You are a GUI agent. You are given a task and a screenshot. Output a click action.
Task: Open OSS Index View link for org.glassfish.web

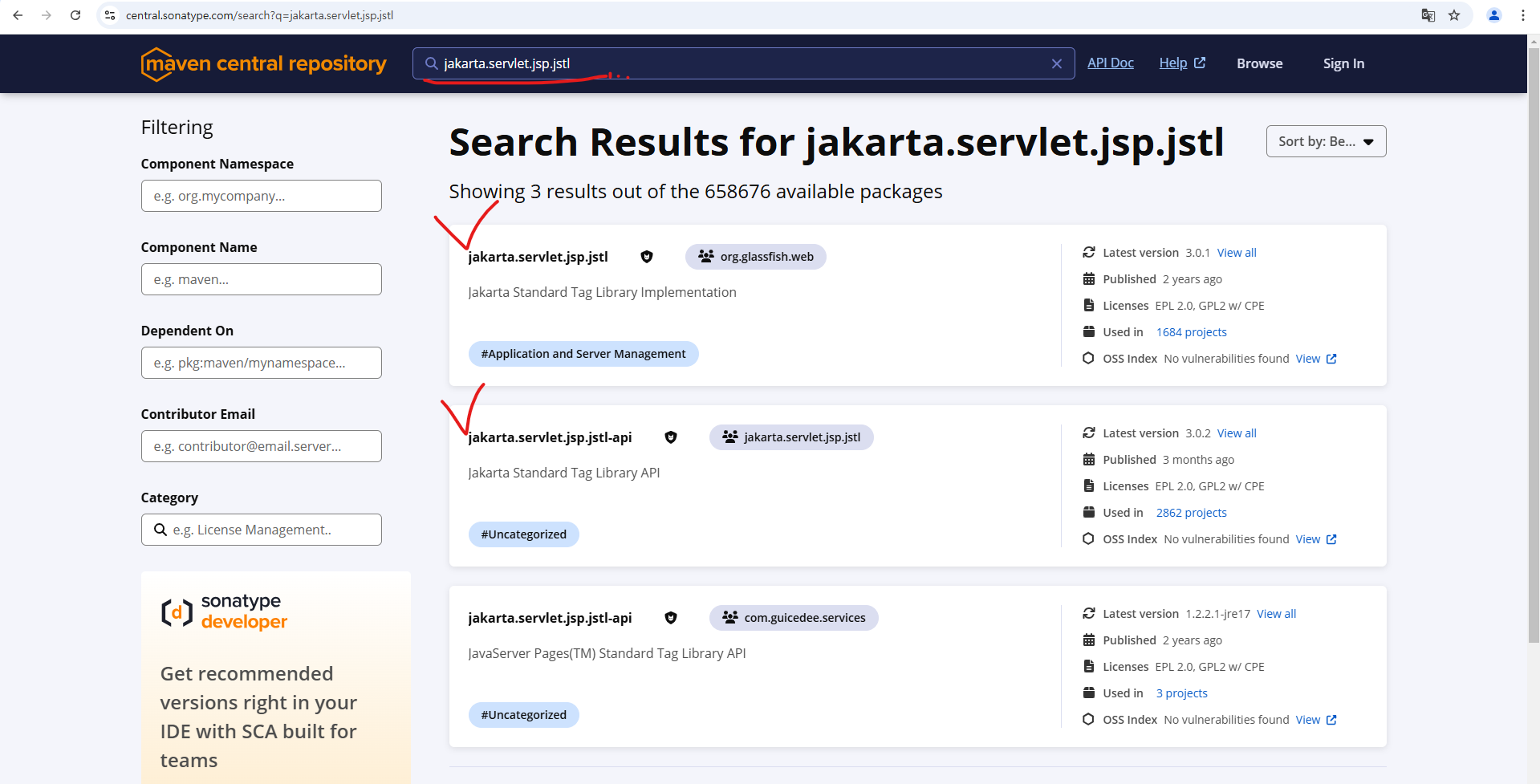(1307, 359)
